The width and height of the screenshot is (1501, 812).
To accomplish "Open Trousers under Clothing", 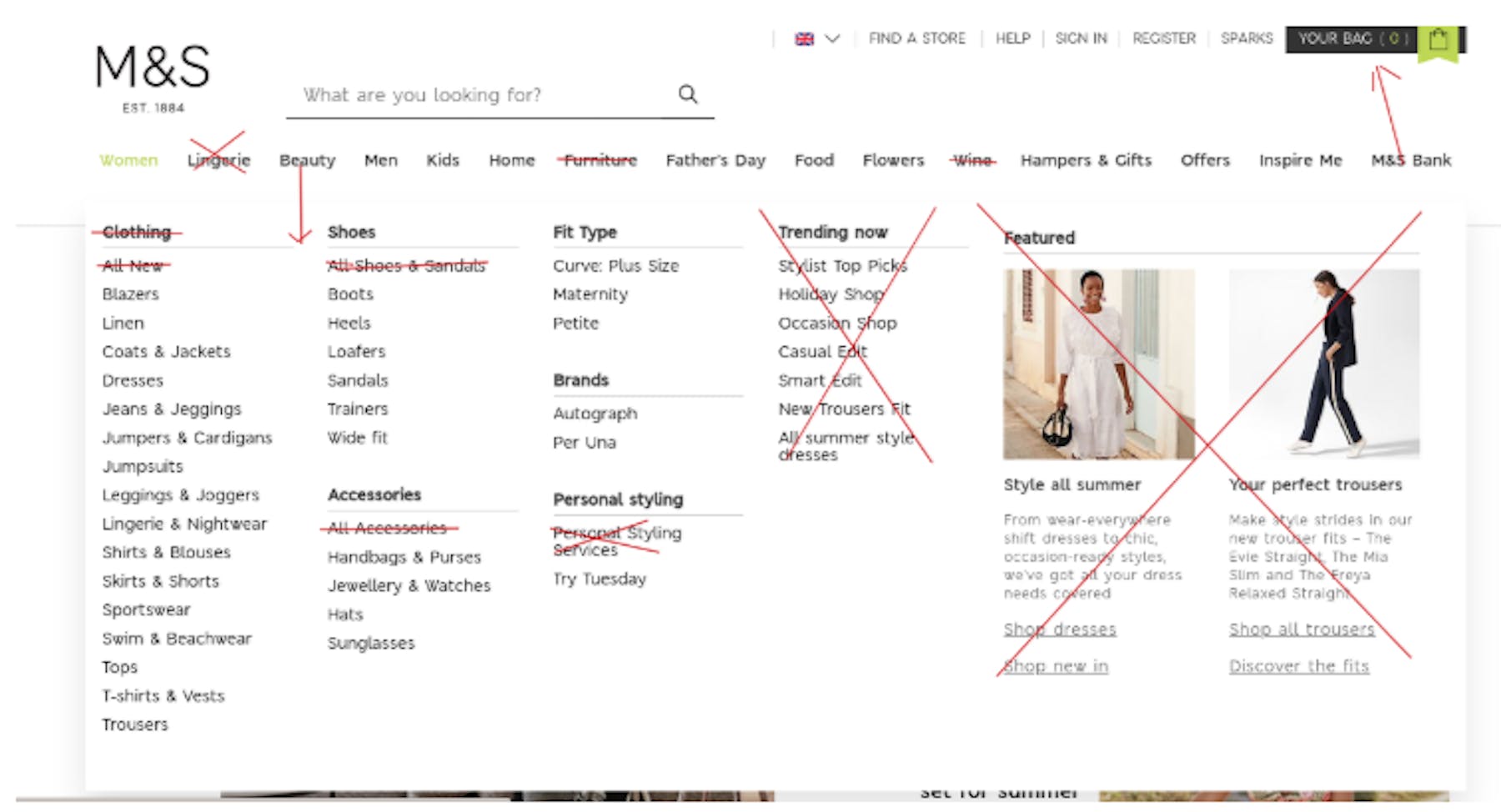I will [134, 724].
